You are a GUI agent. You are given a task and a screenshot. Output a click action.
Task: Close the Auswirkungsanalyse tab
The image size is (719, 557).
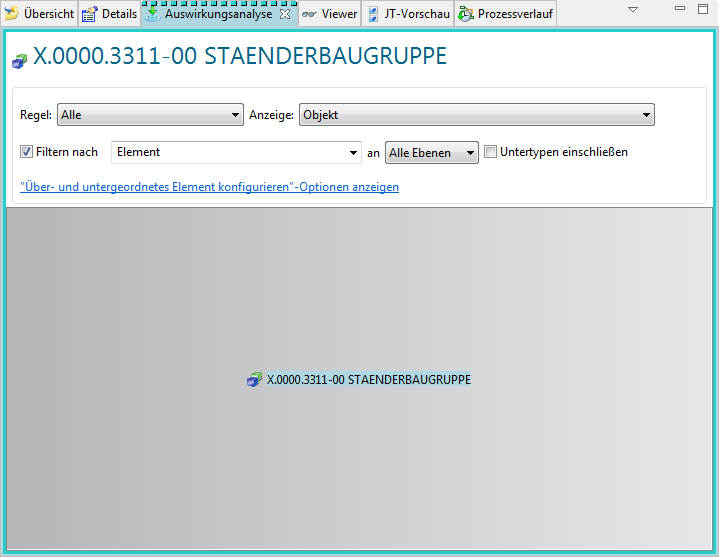[x=285, y=14]
